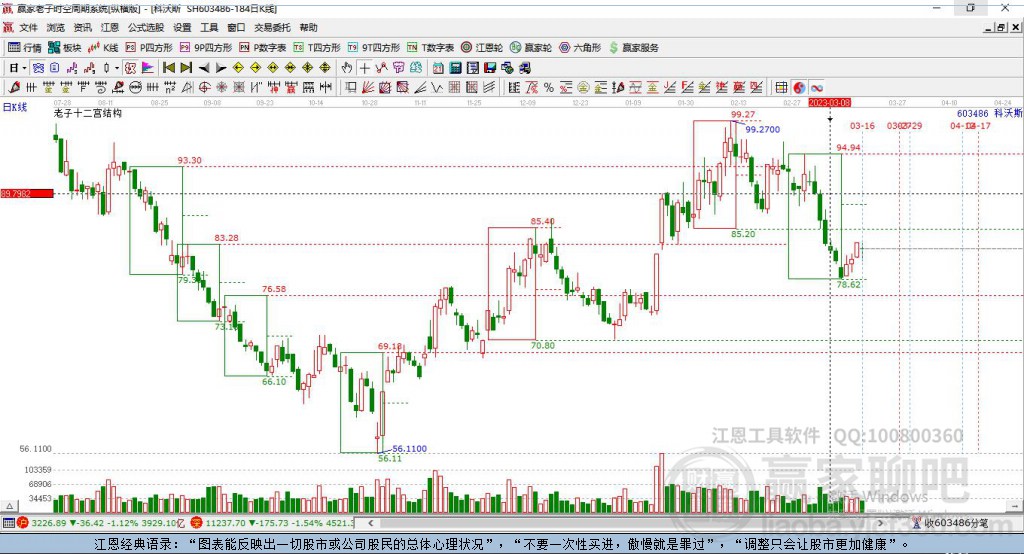
Task: Open the 行情 quotes view
Action: point(24,48)
